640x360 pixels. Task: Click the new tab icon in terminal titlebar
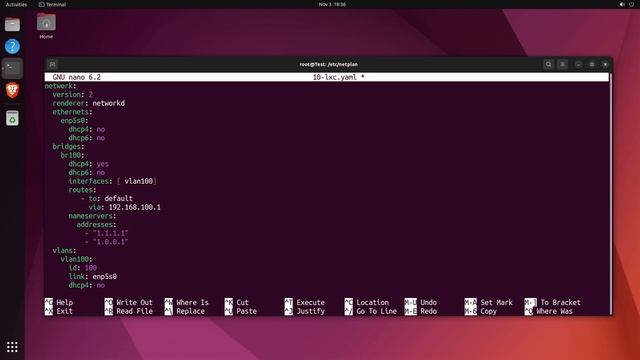tap(52, 64)
